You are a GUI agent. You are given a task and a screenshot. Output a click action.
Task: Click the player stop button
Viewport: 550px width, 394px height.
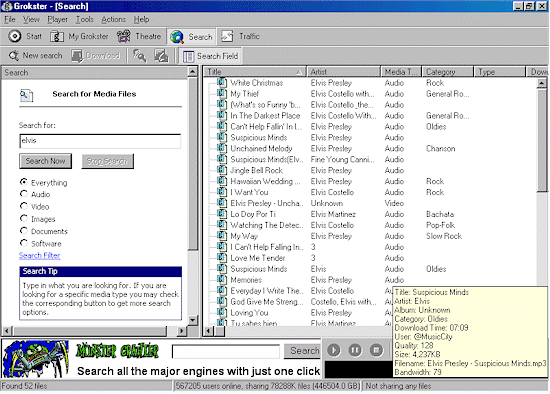coord(376,350)
